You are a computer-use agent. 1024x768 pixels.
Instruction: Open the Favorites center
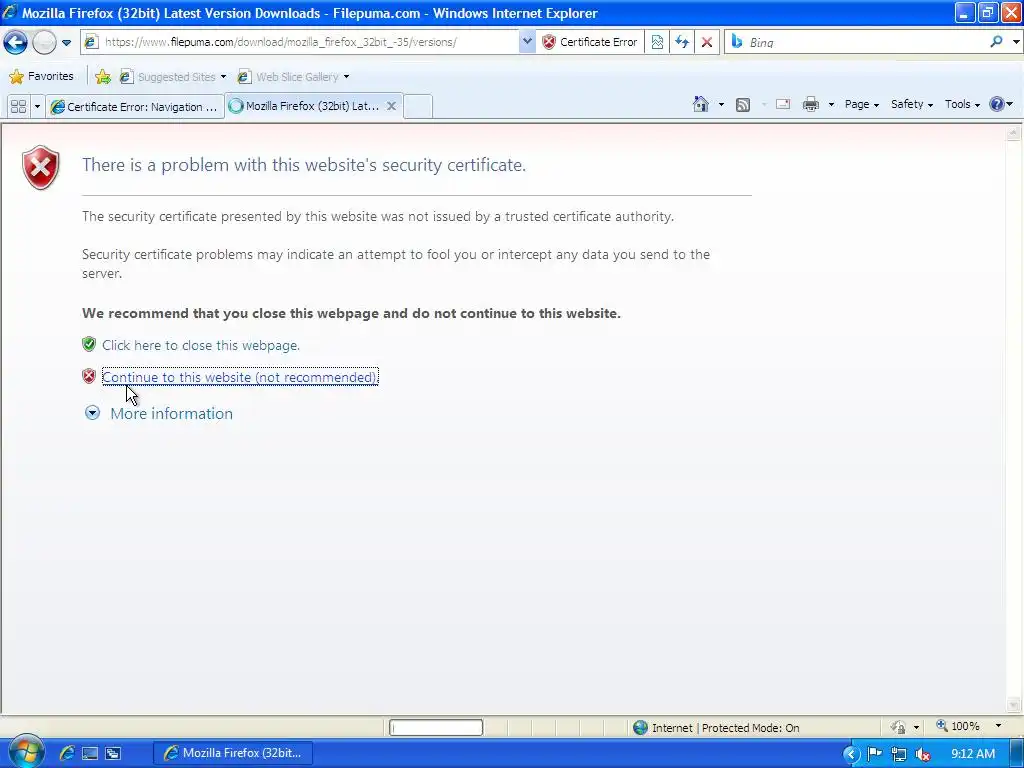pos(41,76)
